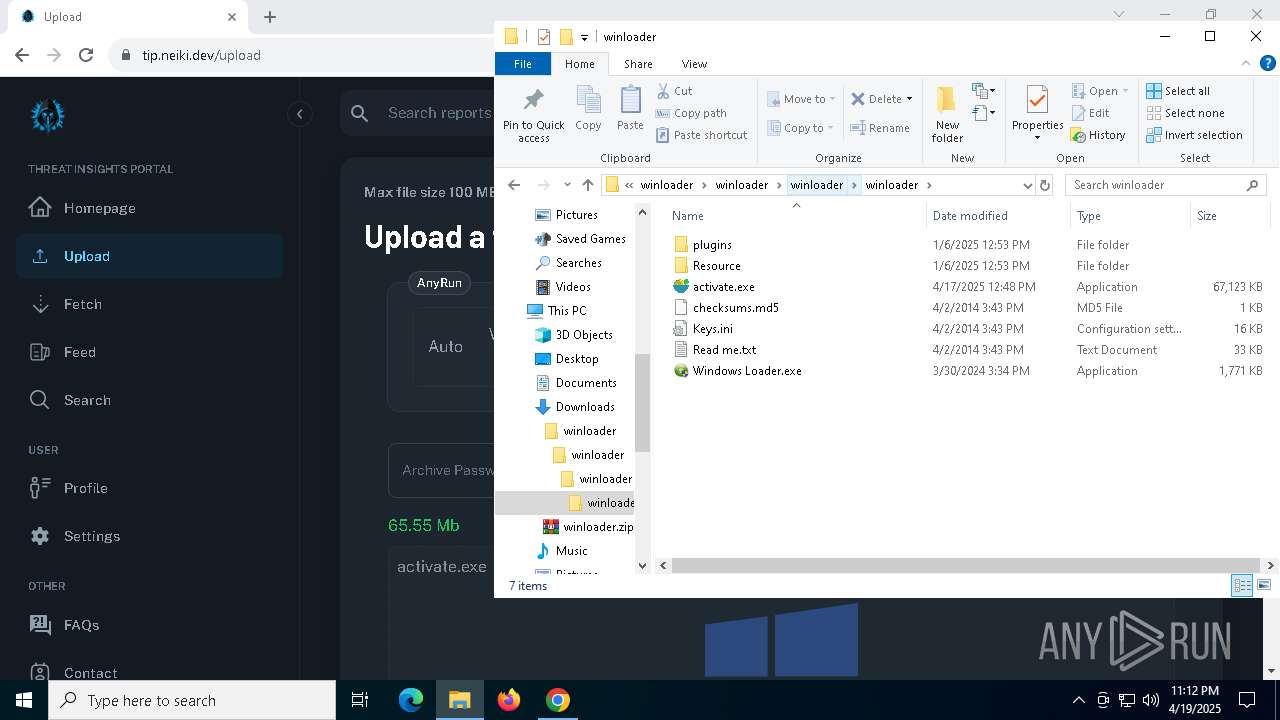Switch to the Share ribbon tab
1280x720 pixels.
(x=638, y=64)
